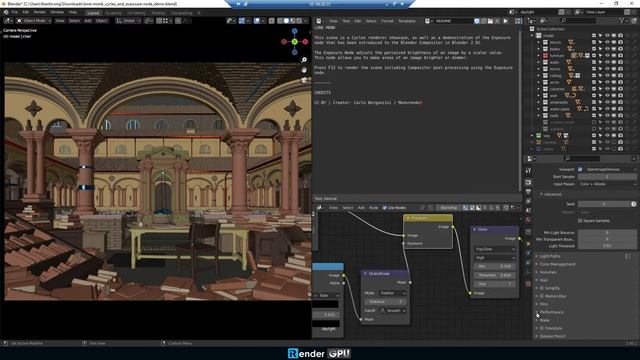
Task: Hide the columns collection with eye icon
Action: (x=607, y=89)
